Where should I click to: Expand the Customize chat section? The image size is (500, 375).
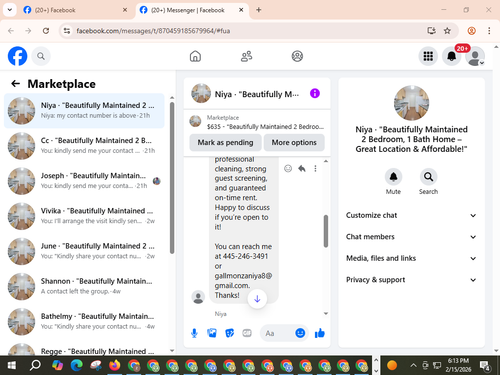point(411,215)
